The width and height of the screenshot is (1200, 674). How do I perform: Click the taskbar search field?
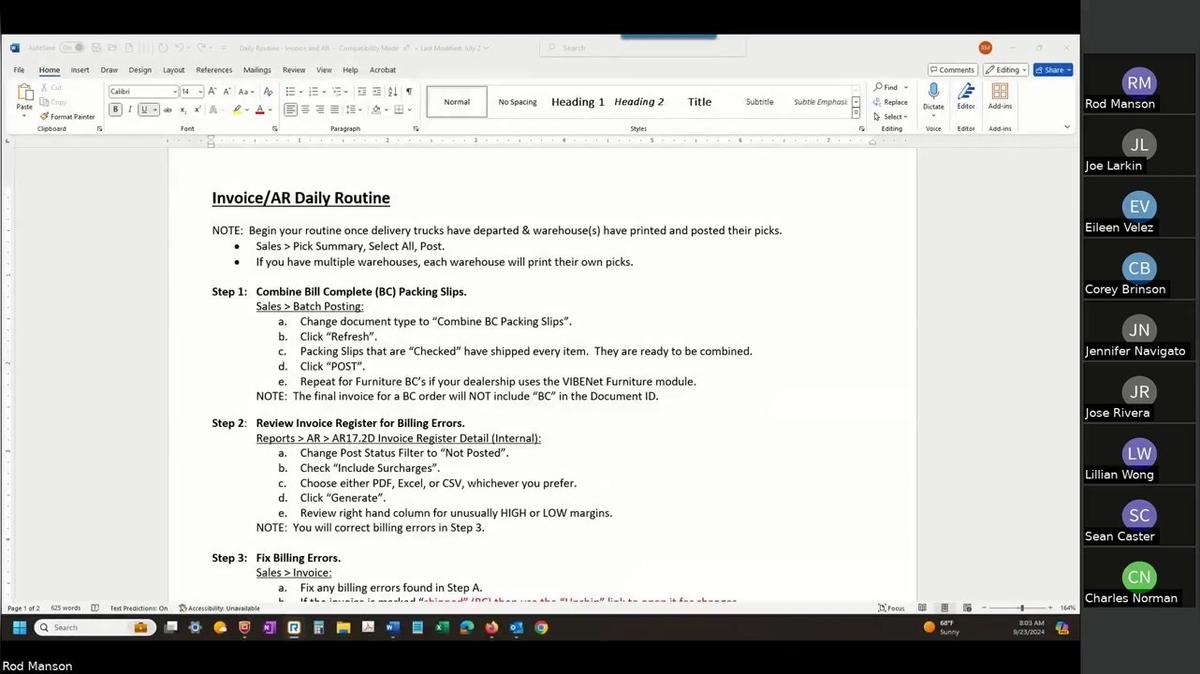click(95, 627)
